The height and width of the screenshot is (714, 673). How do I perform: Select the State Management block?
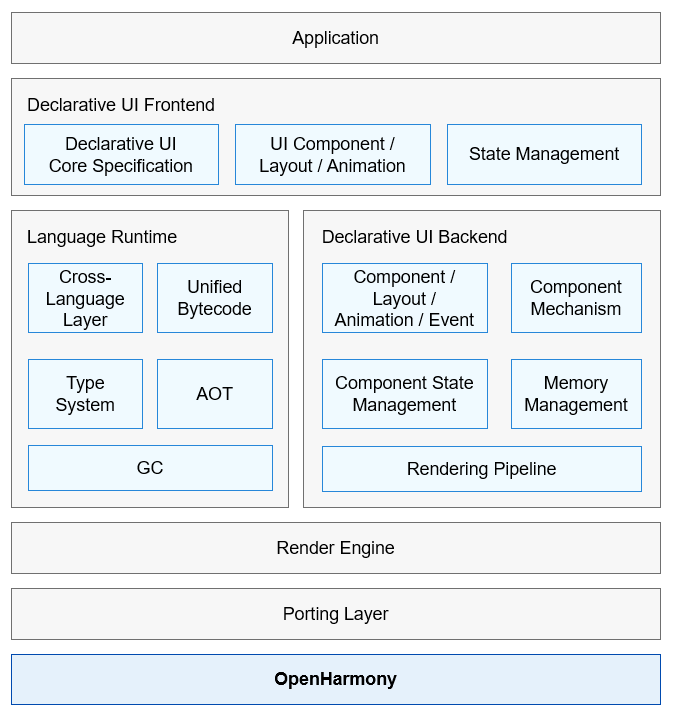(545, 154)
